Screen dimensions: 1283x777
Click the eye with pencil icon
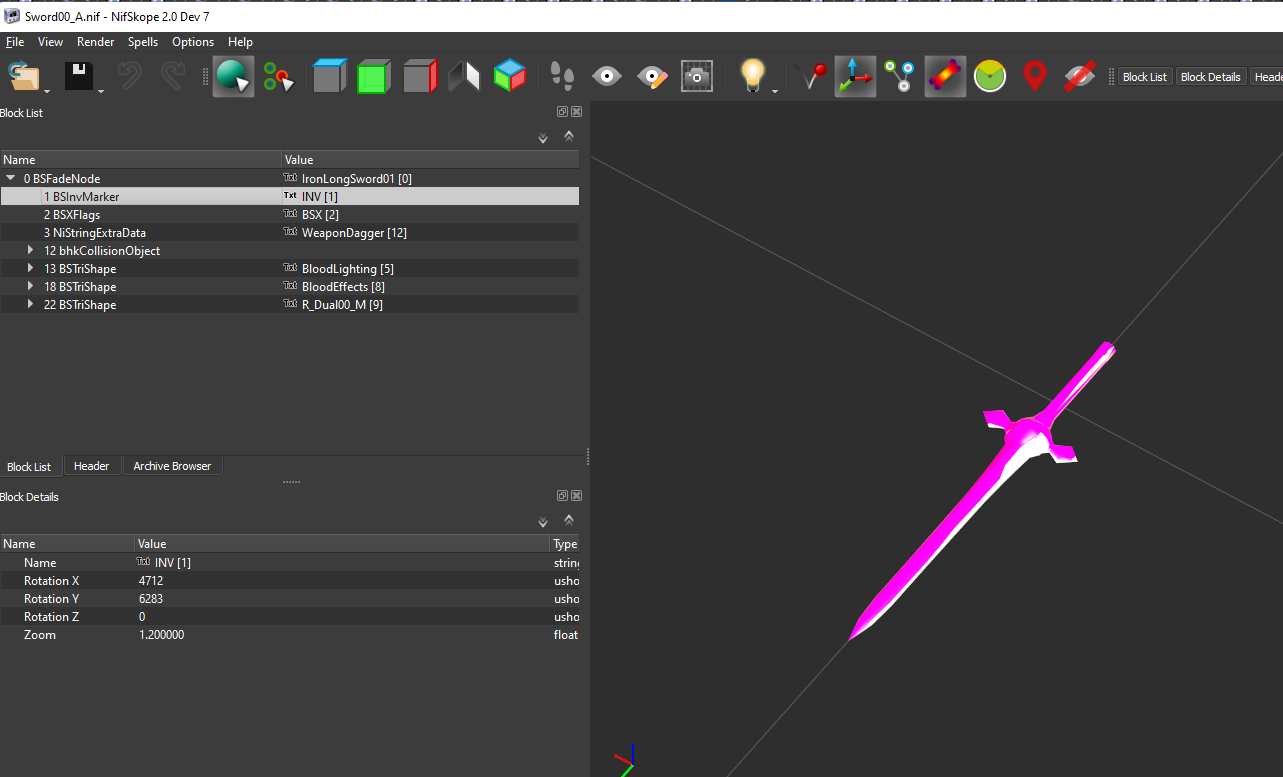click(652, 76)
